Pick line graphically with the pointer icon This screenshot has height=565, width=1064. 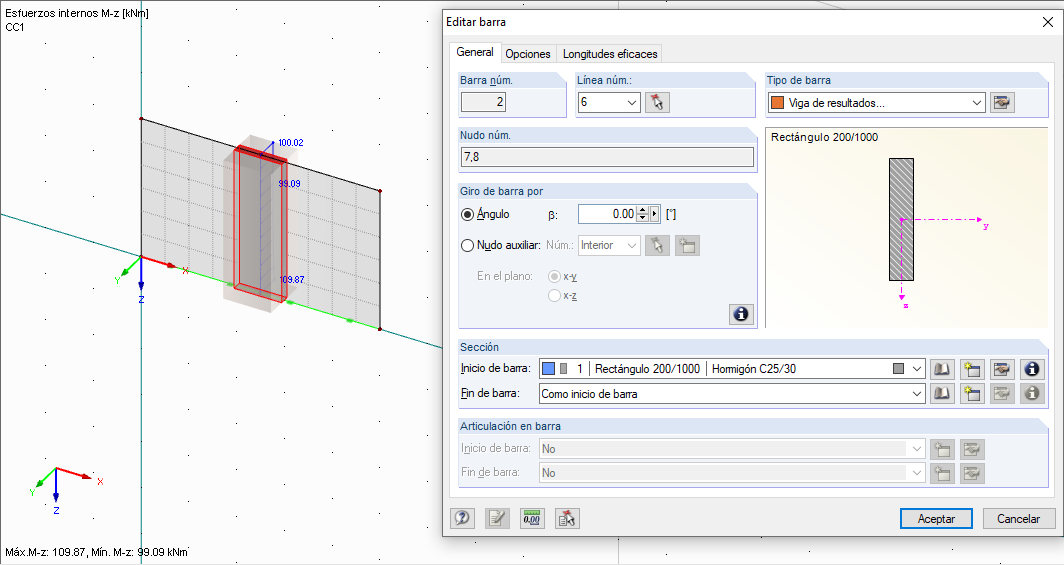point(656,102)
